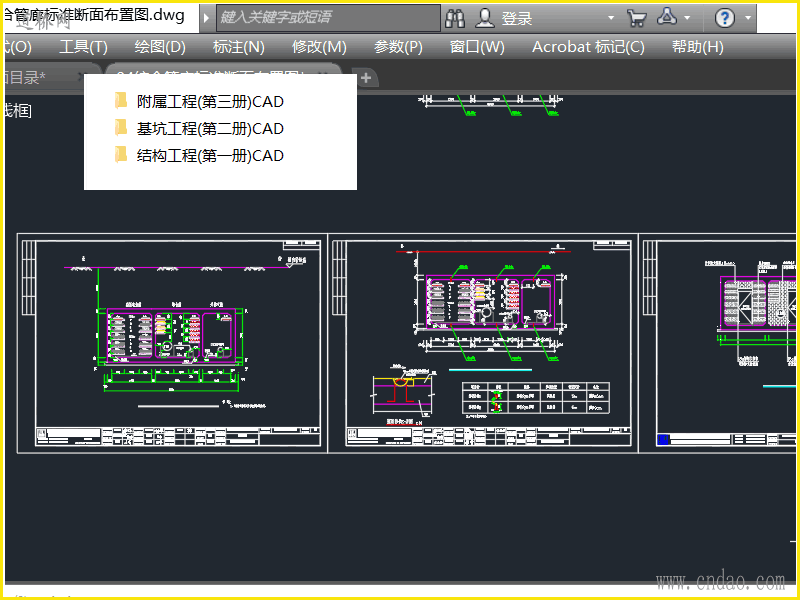Open the help question mark icon

[x=724, y=18]
